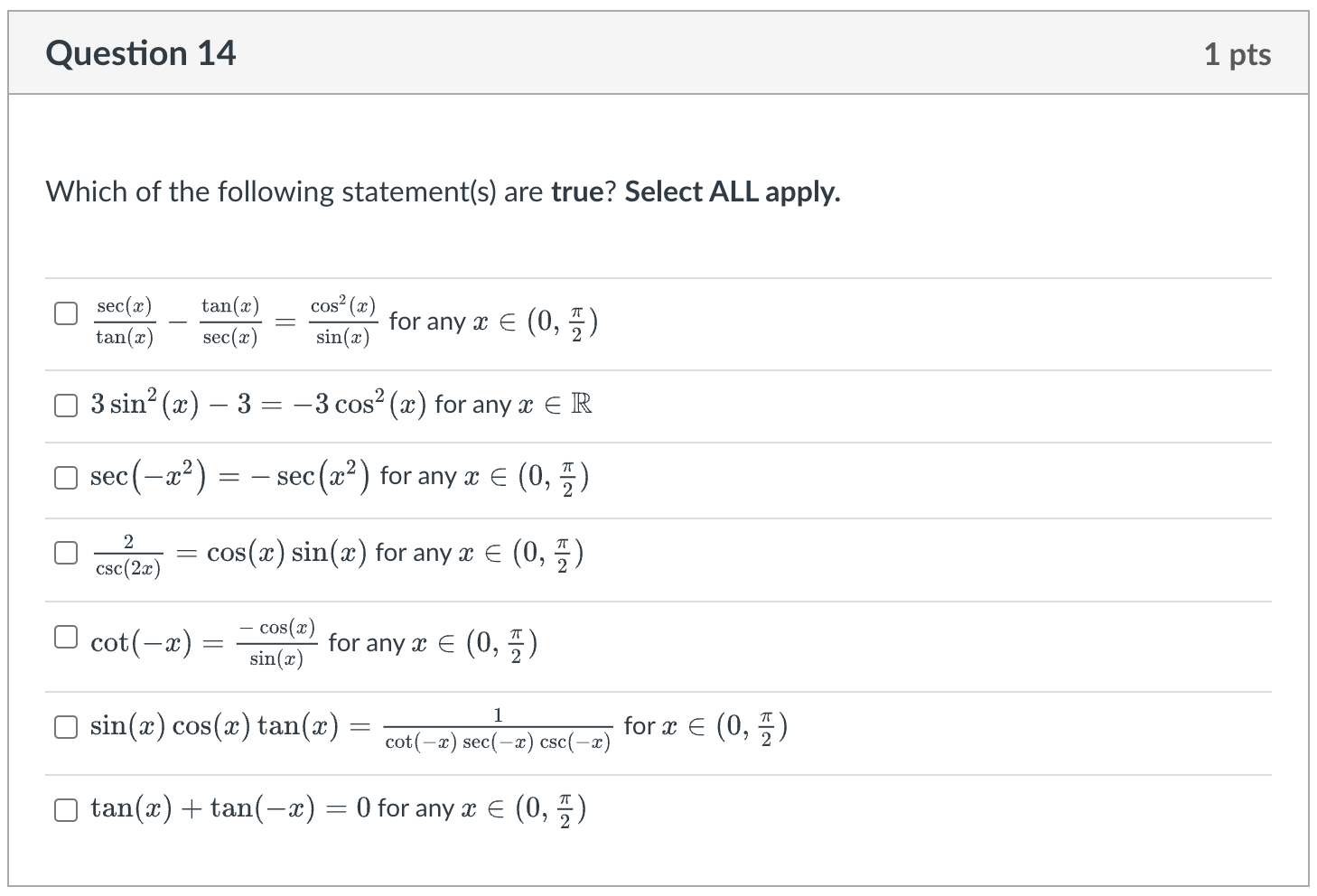Check the sec(x)/tan(x) minus tan(x)/sec(x) statement
The width and height of the screenshot is (1317, 896).
(x=65, y=313)
